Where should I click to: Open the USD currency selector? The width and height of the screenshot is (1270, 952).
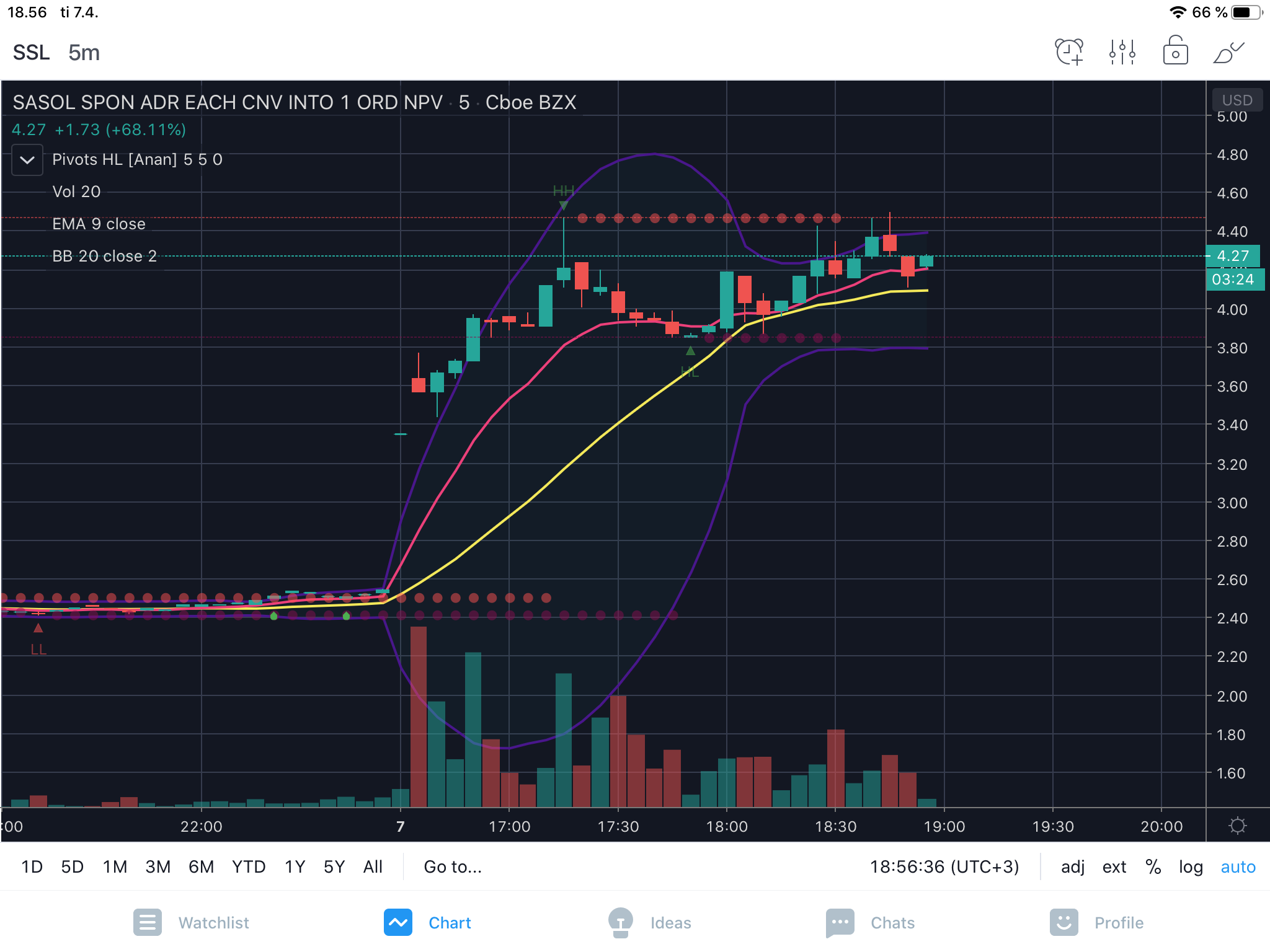click(1237, 100)
